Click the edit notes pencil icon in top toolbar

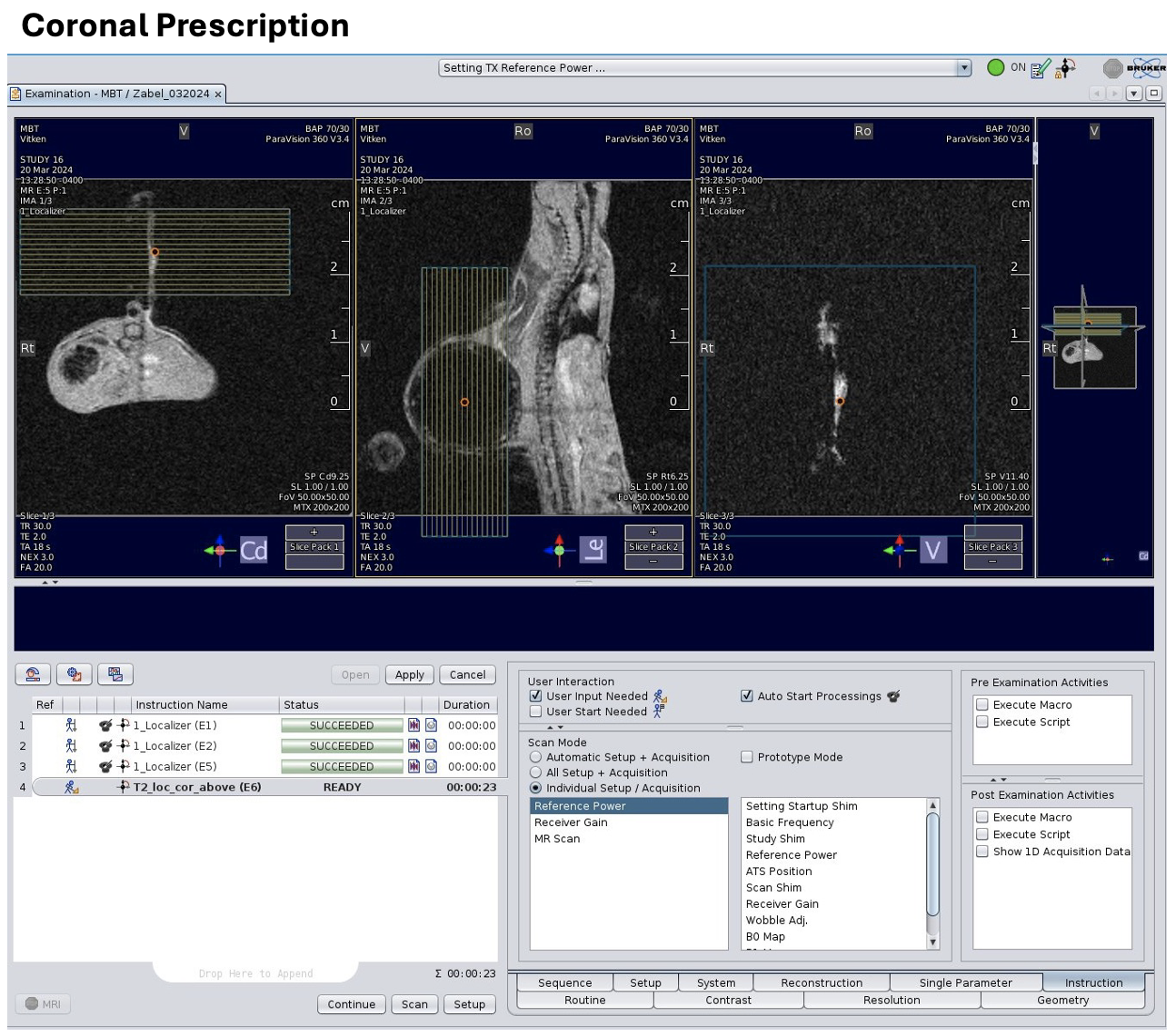coord(1041,68)
